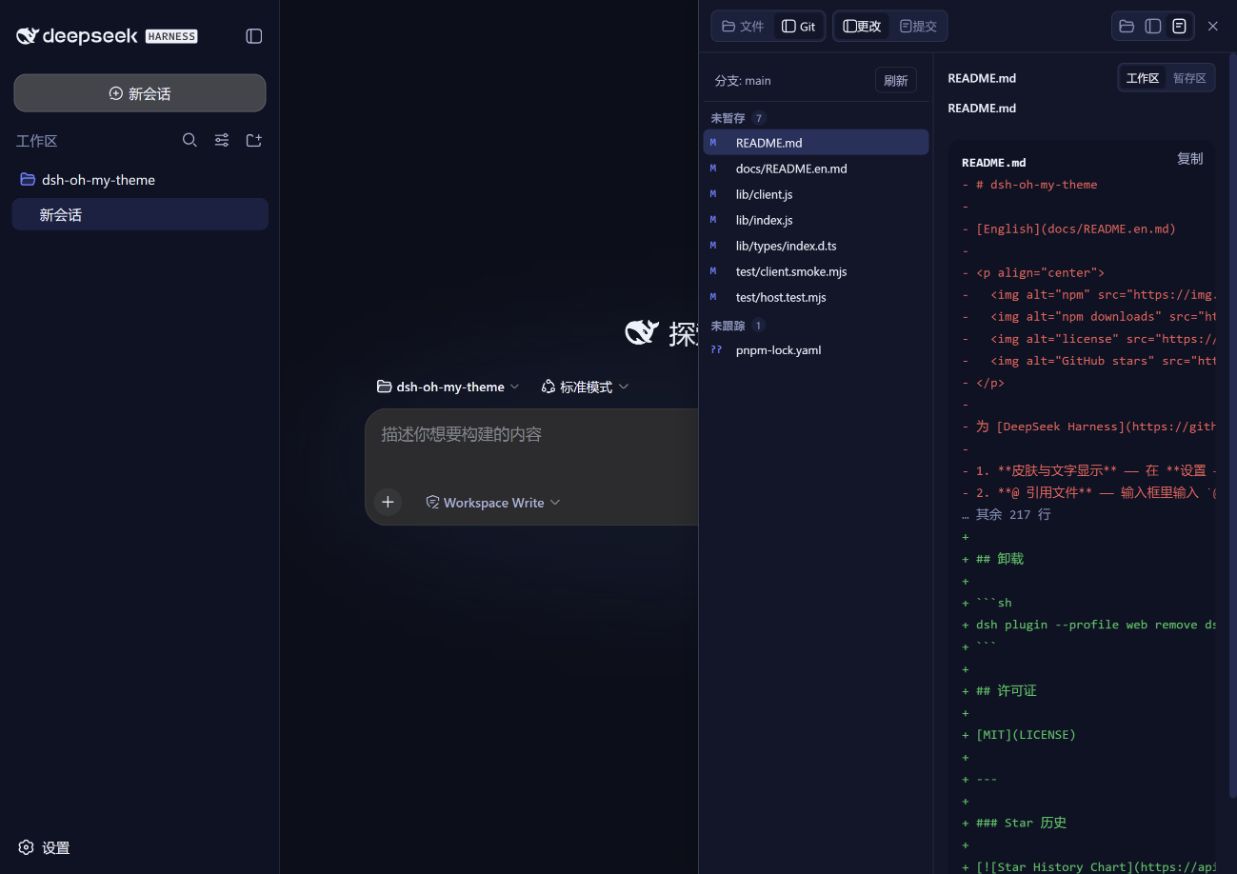The image size is (1237, 874).
Task: Switch to the 文件 tab
Action: (x=743, y=26)
